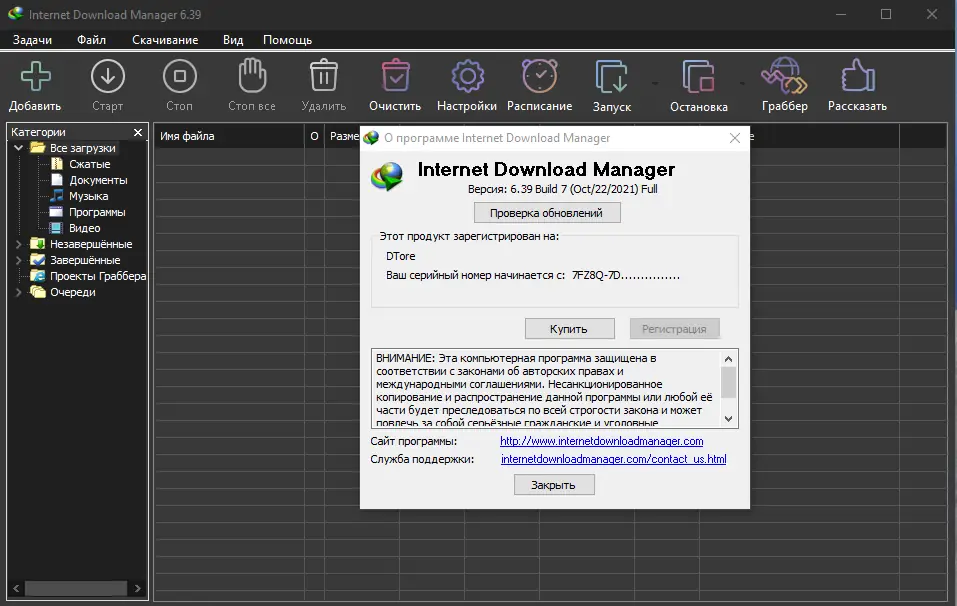Click the Рассказать thumbs-up icon
957x606 pixels.
[856, 77]
